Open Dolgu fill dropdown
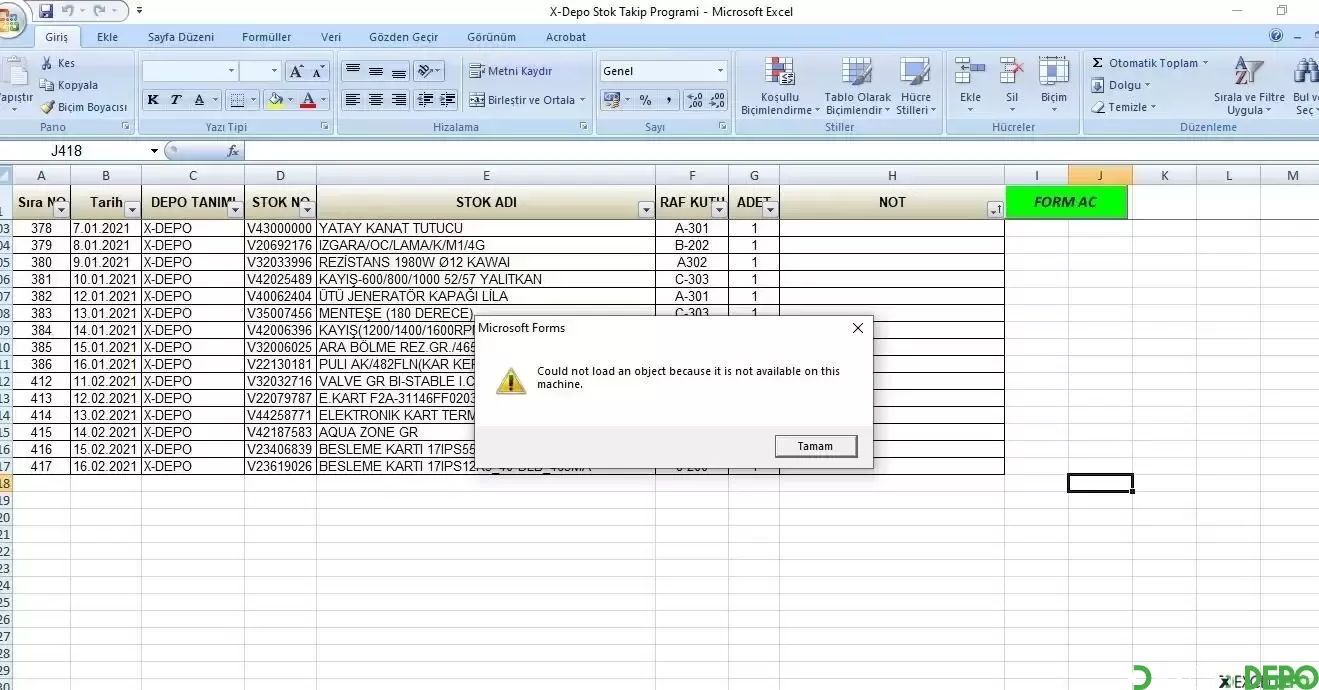Viewport: 1319px width, 690px height. tap(1121, 85)
